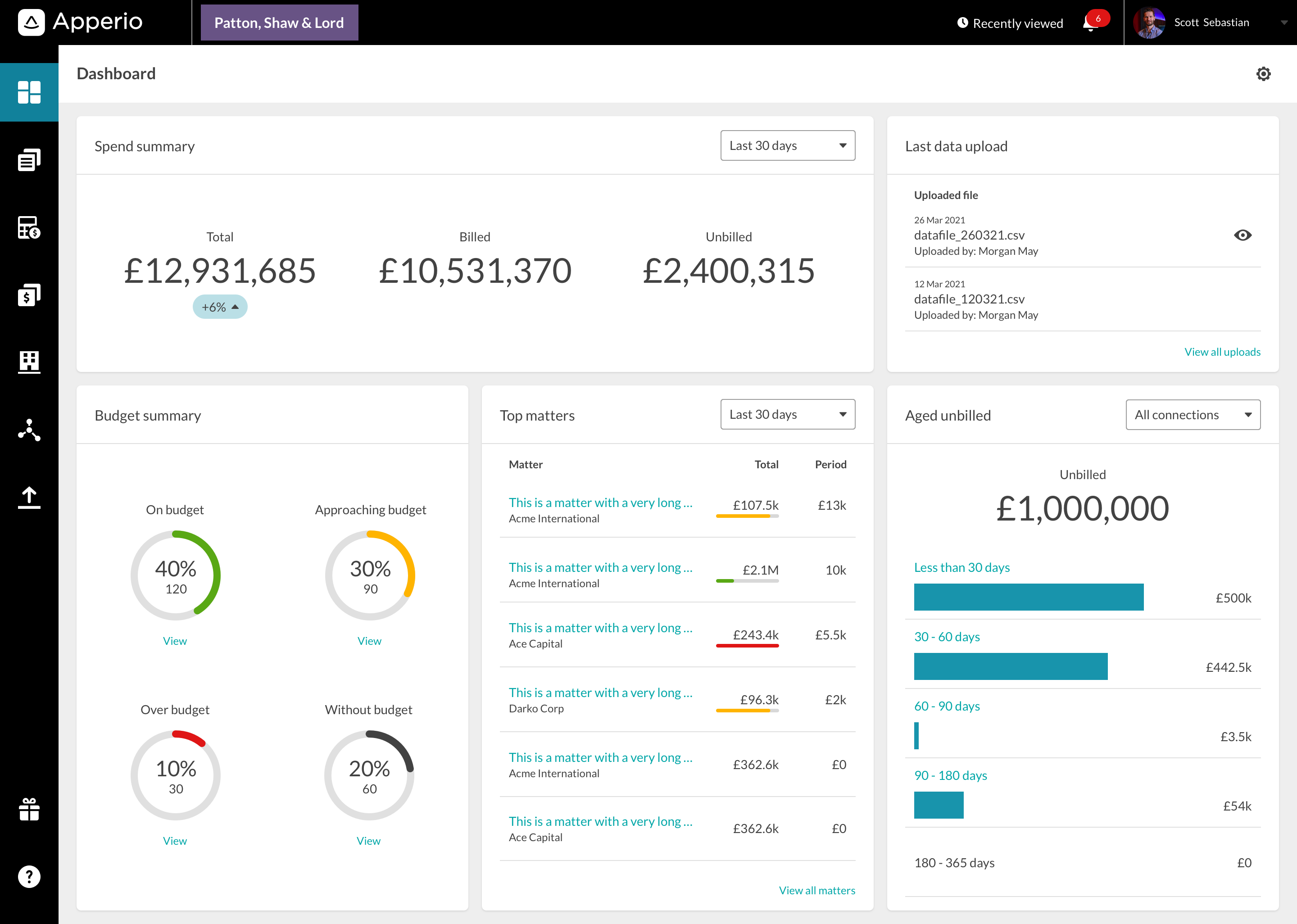Toggle the eye icon for datafile_260321.csv
The width and height of the screenshot is (1297, 924).
coord(1243,236)
